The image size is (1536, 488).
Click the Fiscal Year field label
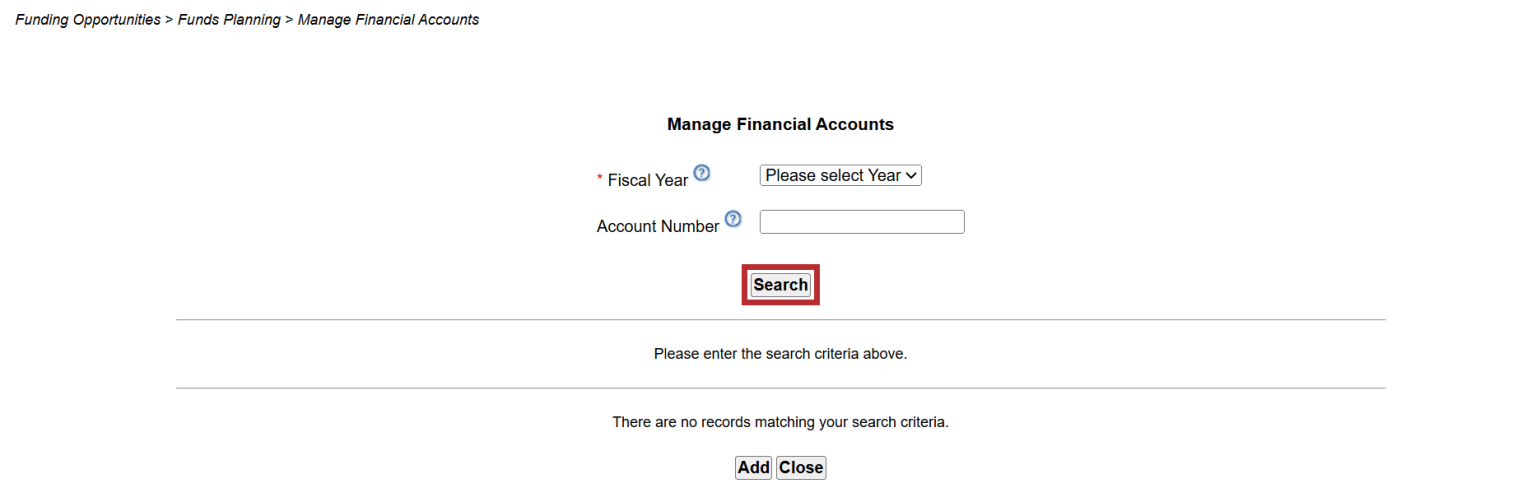point(648,181)
